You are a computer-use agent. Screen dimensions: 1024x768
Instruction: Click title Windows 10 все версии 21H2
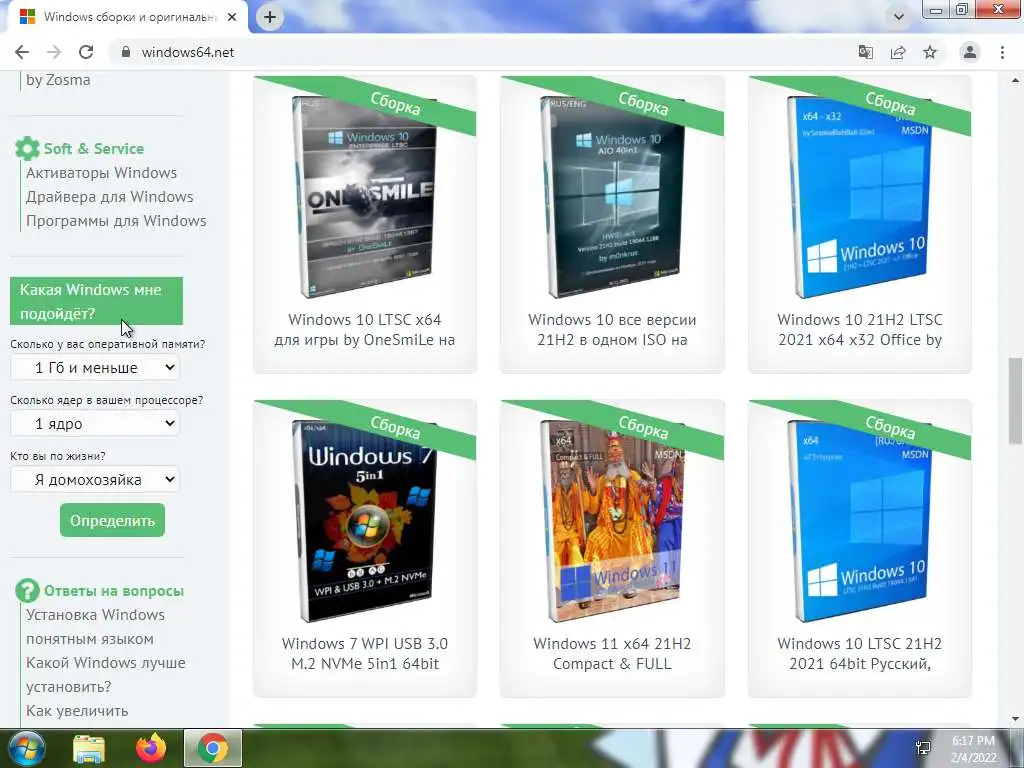click(x=612, y=330)
